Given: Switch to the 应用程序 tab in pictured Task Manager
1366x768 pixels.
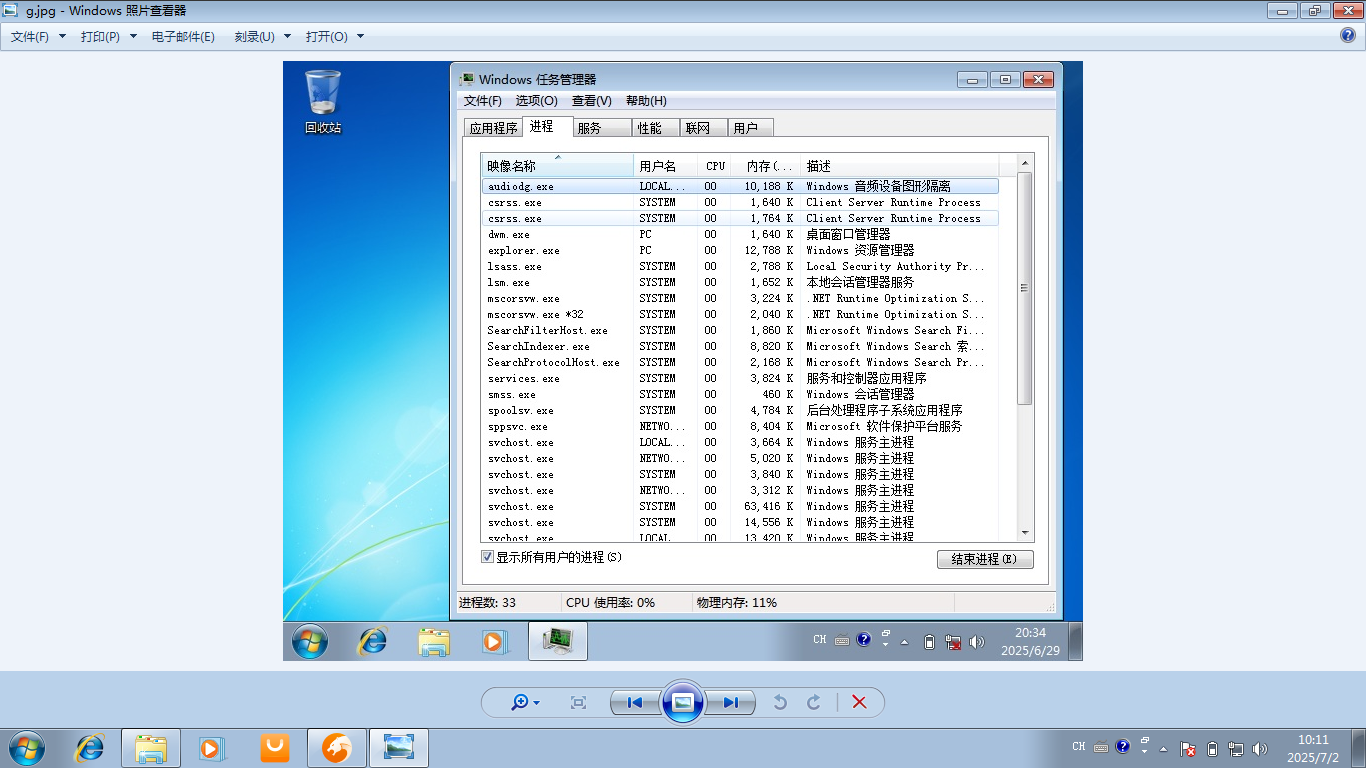Looking at the screenshot, I should pyautogui.click(x=493, y=128).
